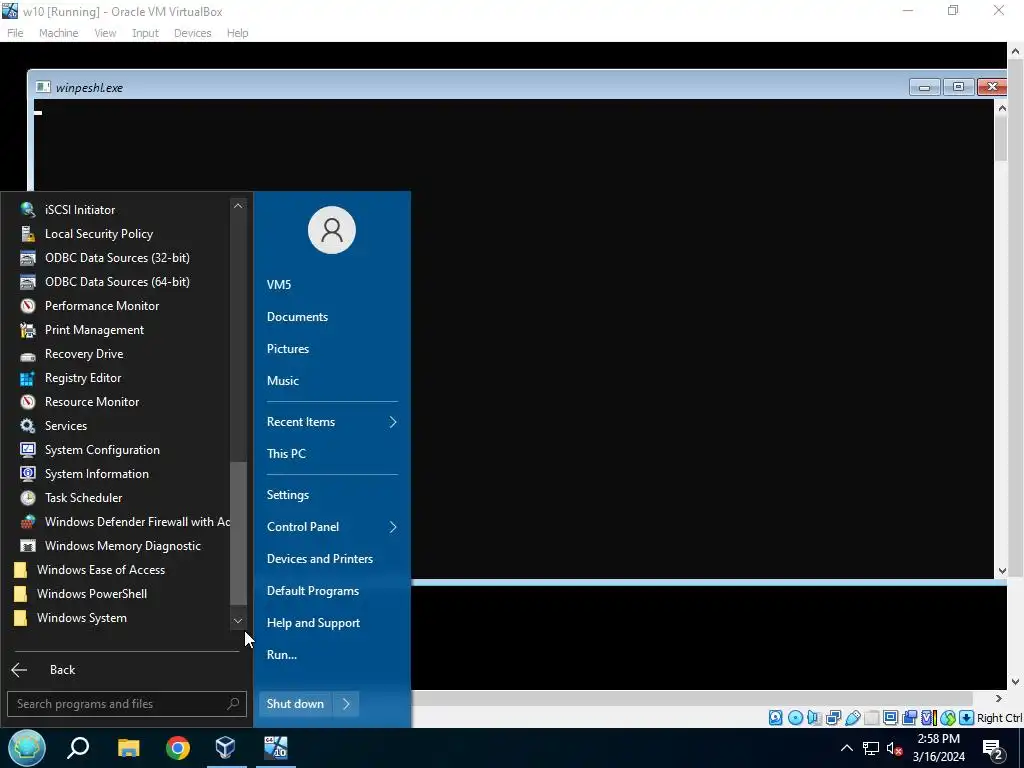
Task: Open the VirtualBox Input menu
Action: [x=145, y=33]
